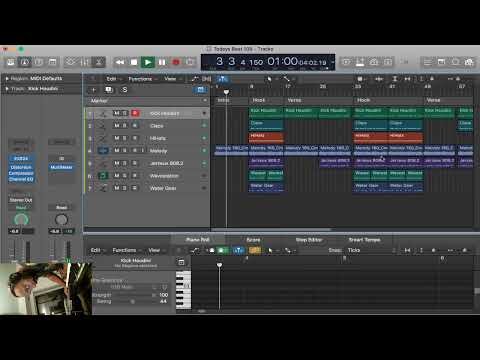Image resolution: width=480 pixels, height=360 pixels.
Task: Select the Water Gear track name
Action: click(x=163, y=188)
